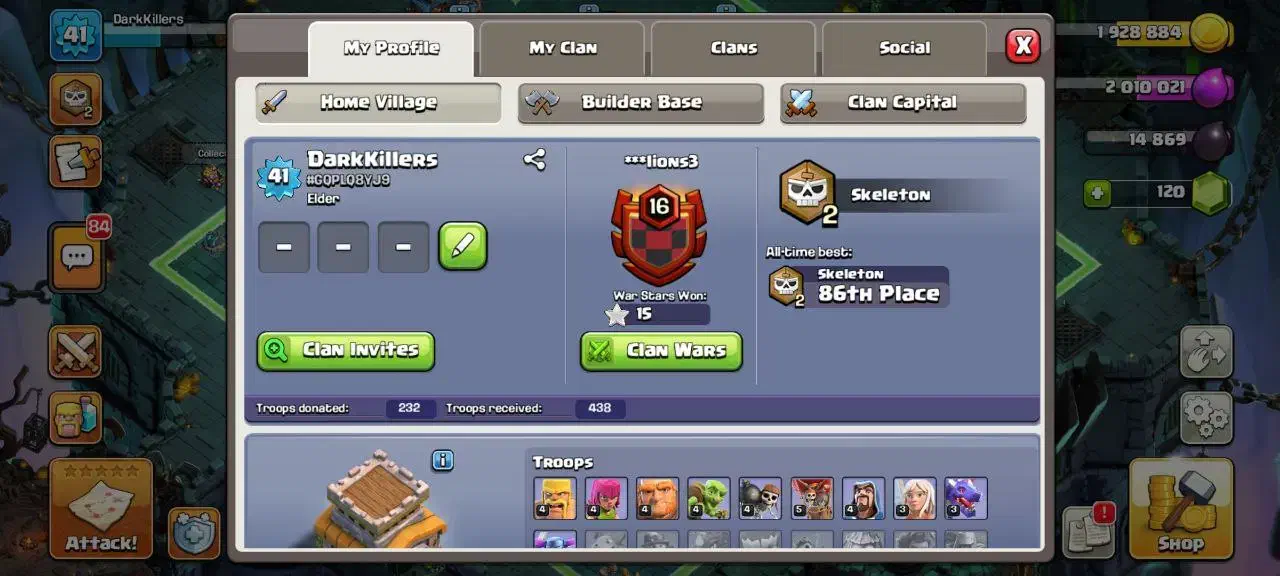Open the news log with red alert
Viewport: 1280px width, 576px height.
[x=1089, y=531]
